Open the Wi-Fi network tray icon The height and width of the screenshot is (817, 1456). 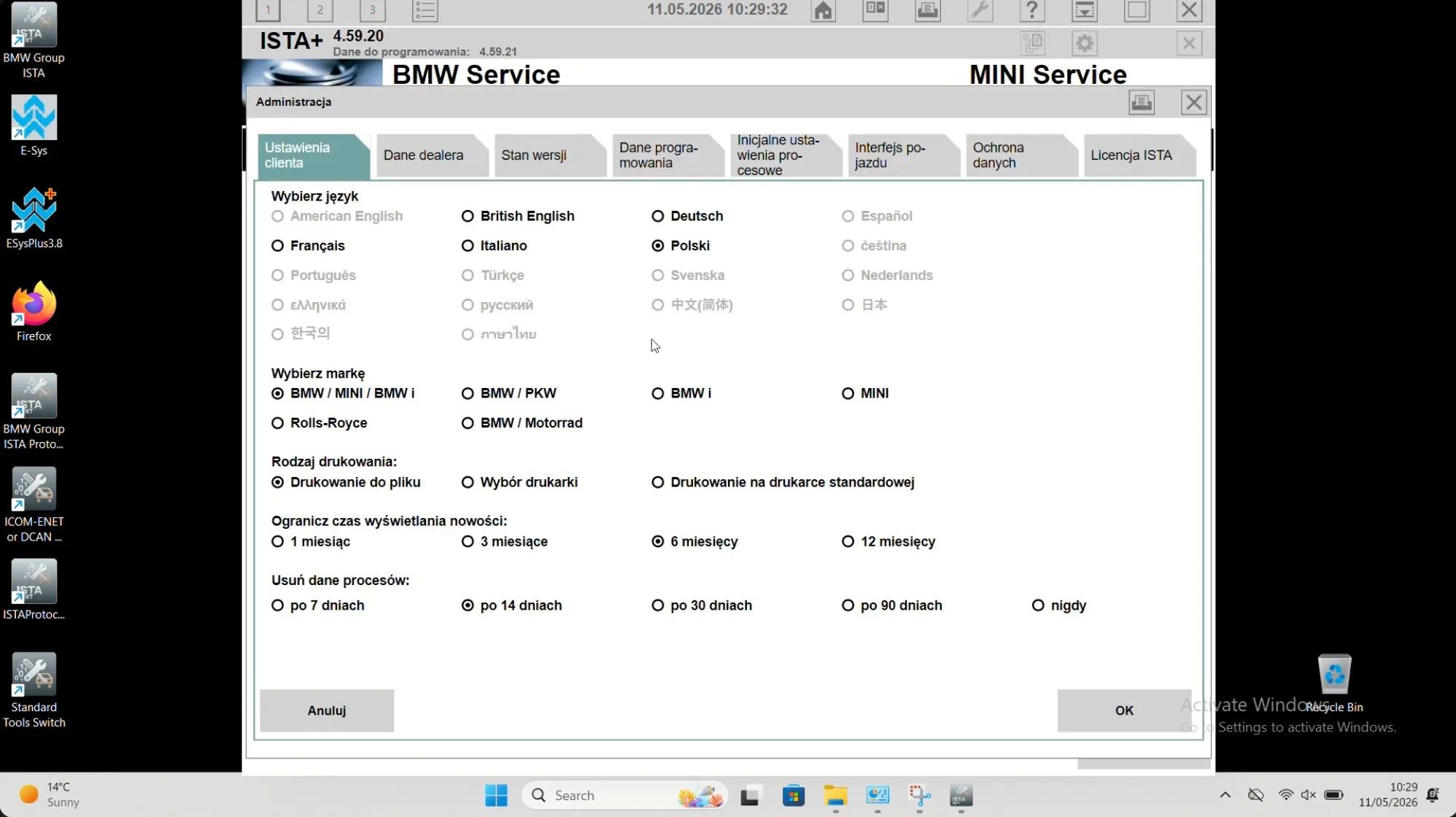(1285, 794)
